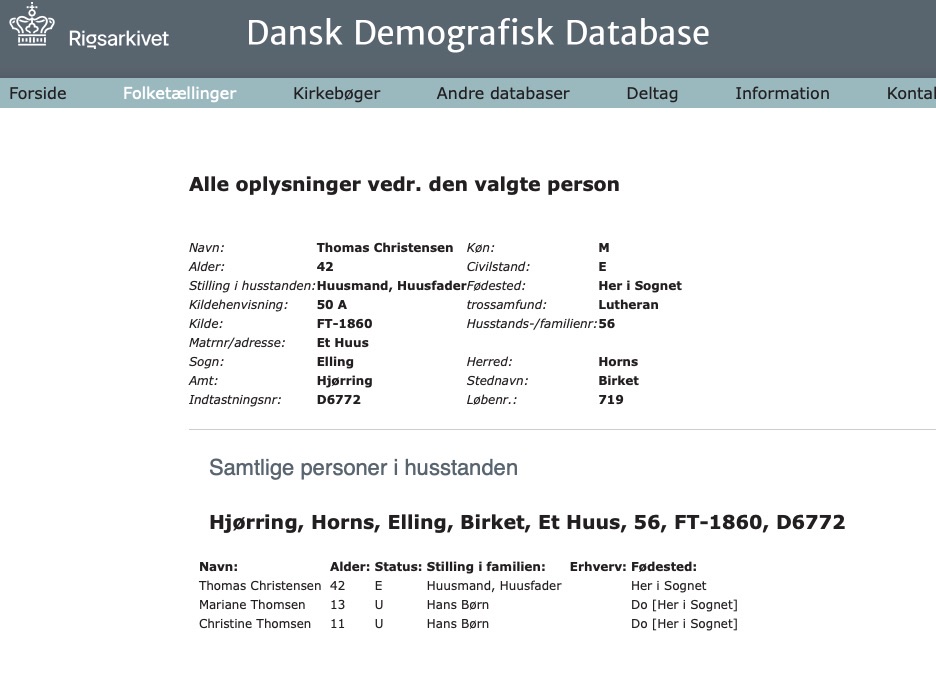Click the Navn: column header in household table
The height and width of the screenshot is (674, 936).
pyautogui.click(x=218, y=567)
